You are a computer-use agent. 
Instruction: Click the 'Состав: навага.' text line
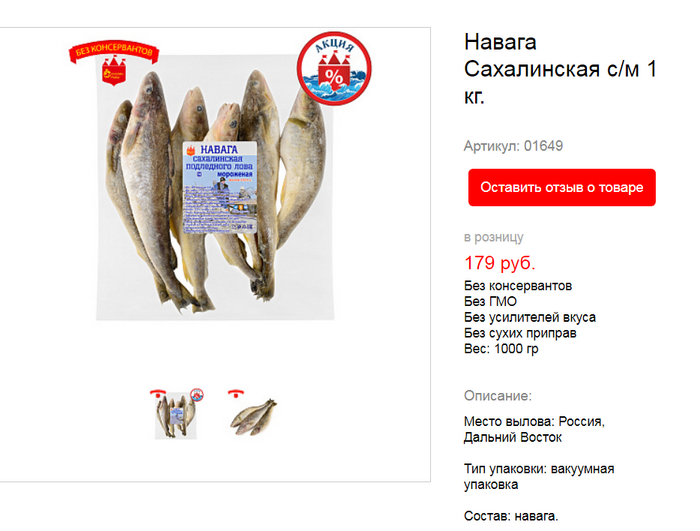511,516
